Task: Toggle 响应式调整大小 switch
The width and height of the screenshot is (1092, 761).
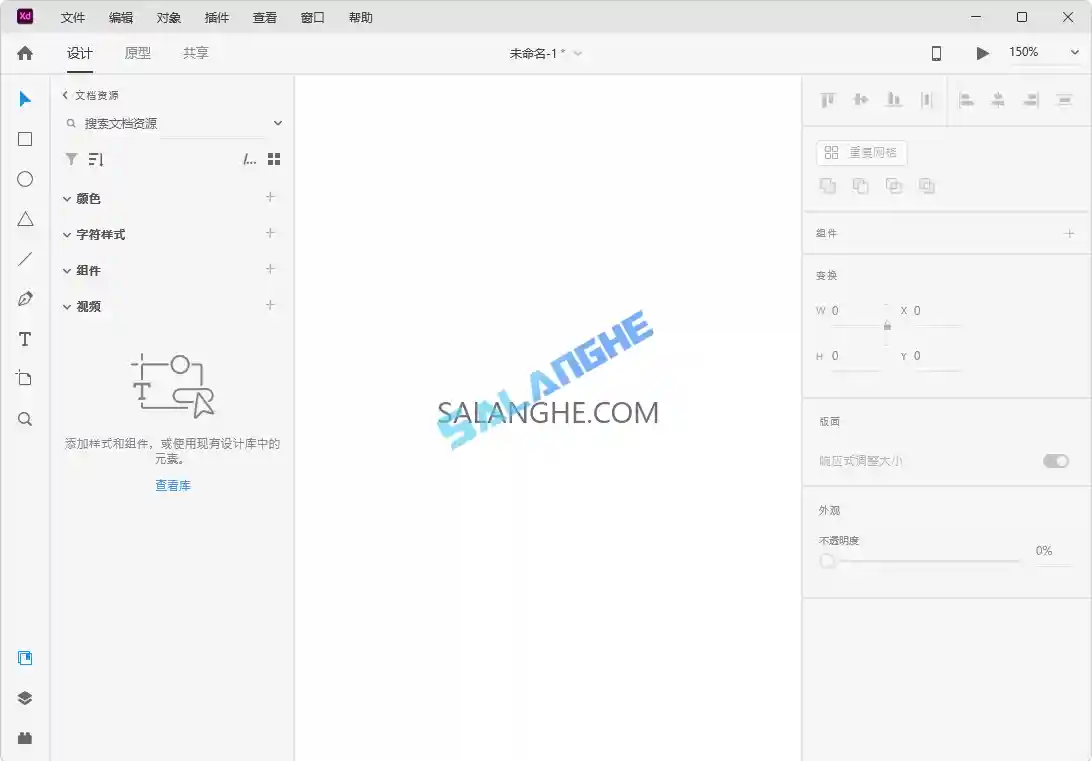Action: pos(1056,461)
